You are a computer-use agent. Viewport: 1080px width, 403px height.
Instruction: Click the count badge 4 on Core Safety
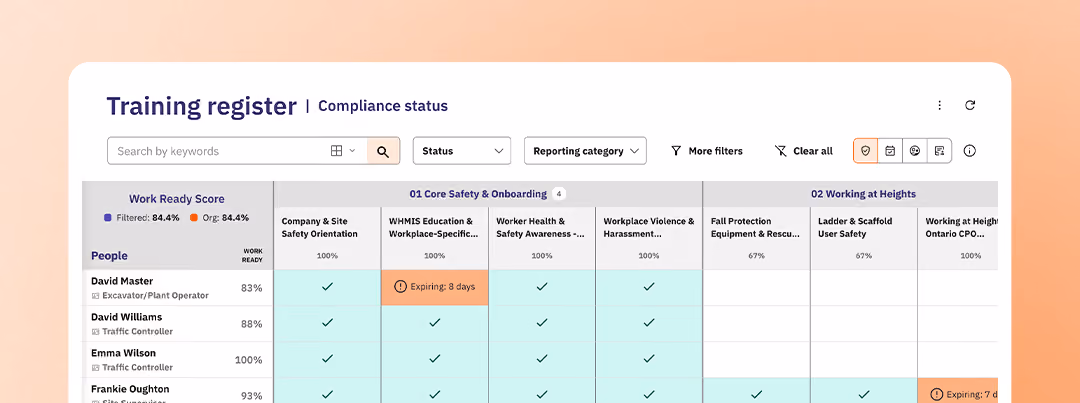pyautogui.click(x=559, y=194)
